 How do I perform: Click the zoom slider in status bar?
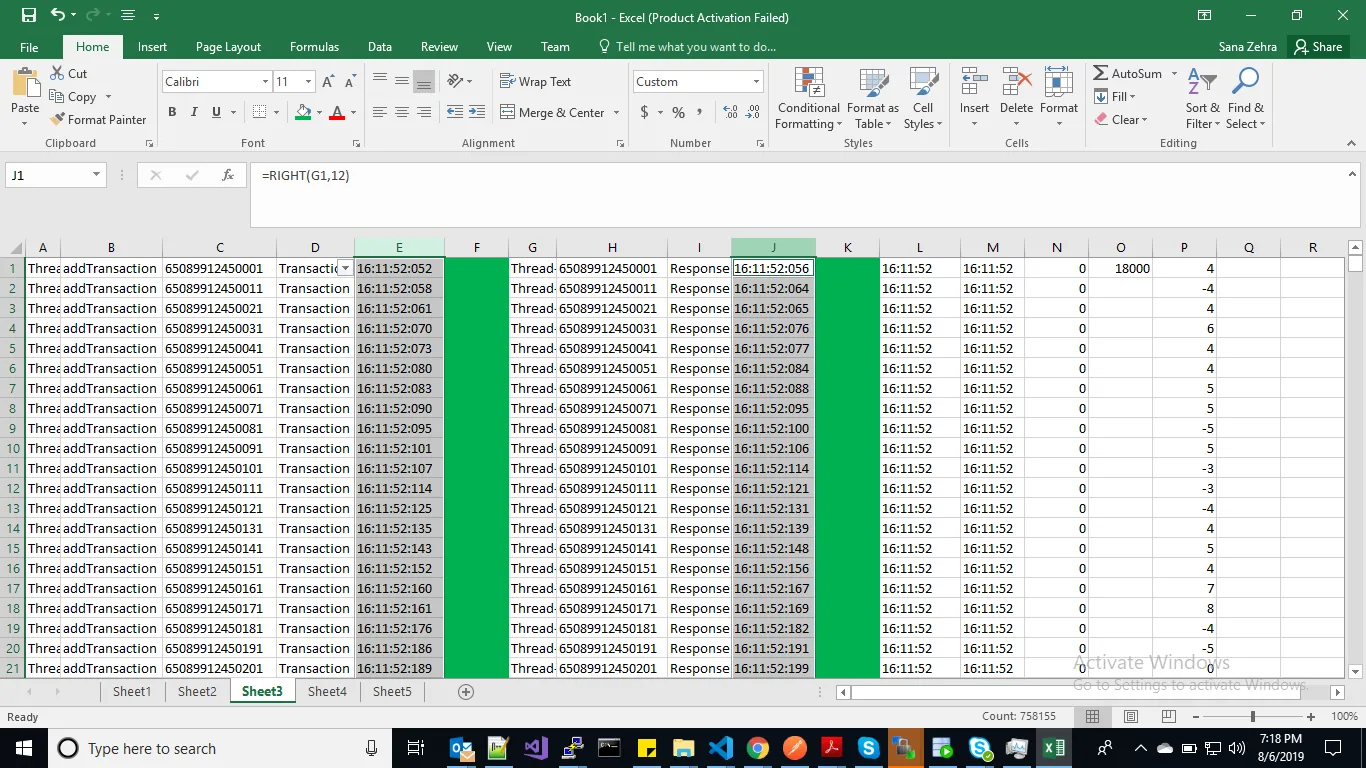[x=1252, y=717]
